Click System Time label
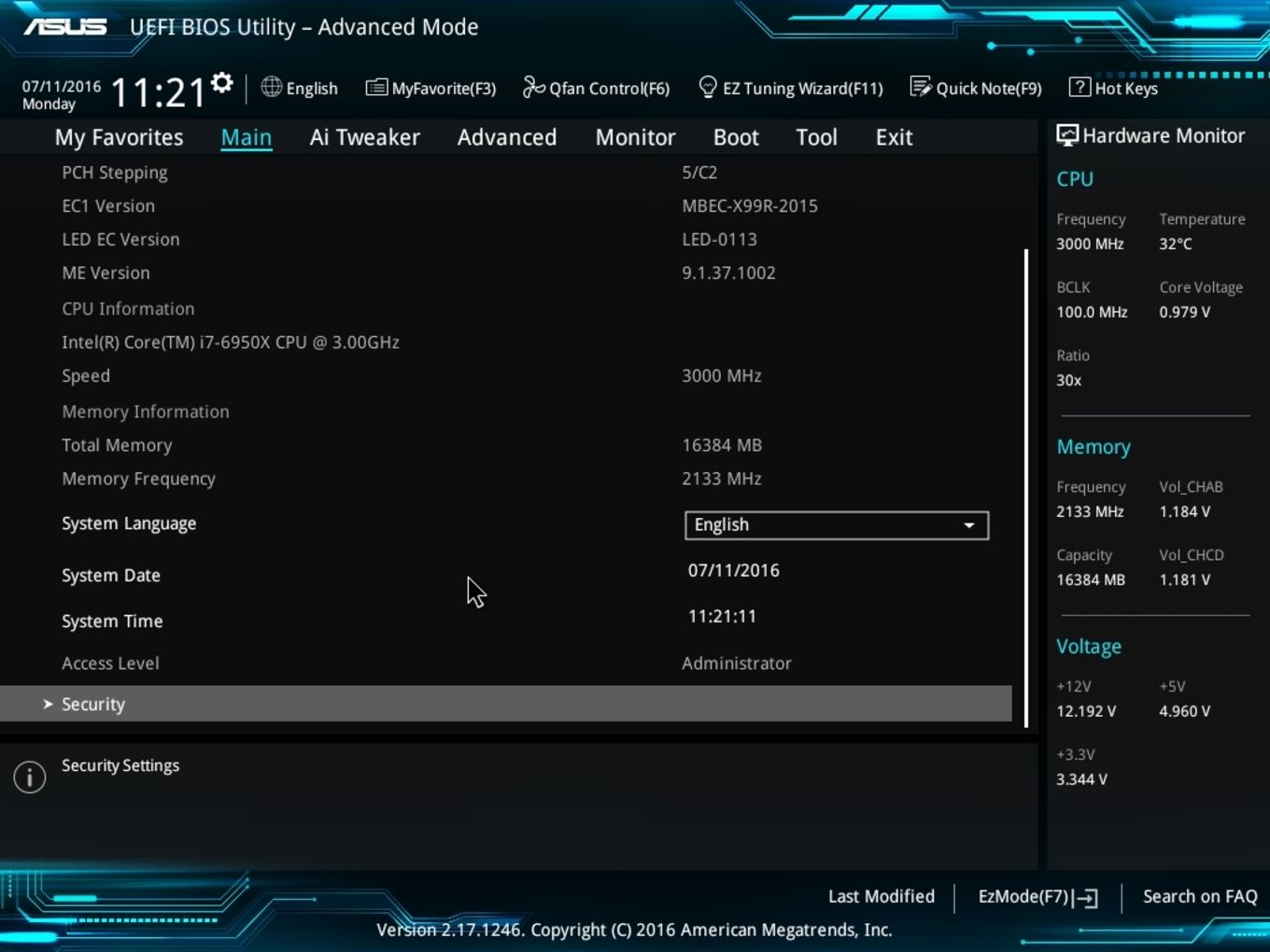Image resolution: width=1270 pixels, height=952 pixels. [112, 622]
